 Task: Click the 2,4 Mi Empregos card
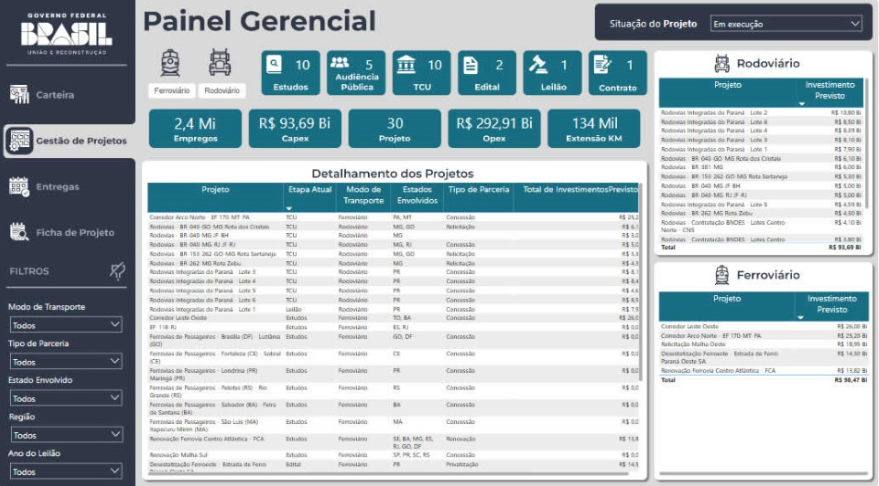[x=195, y=129]
